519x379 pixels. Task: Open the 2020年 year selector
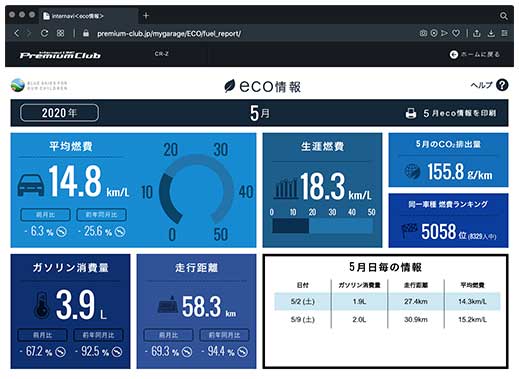coord(59,113)
